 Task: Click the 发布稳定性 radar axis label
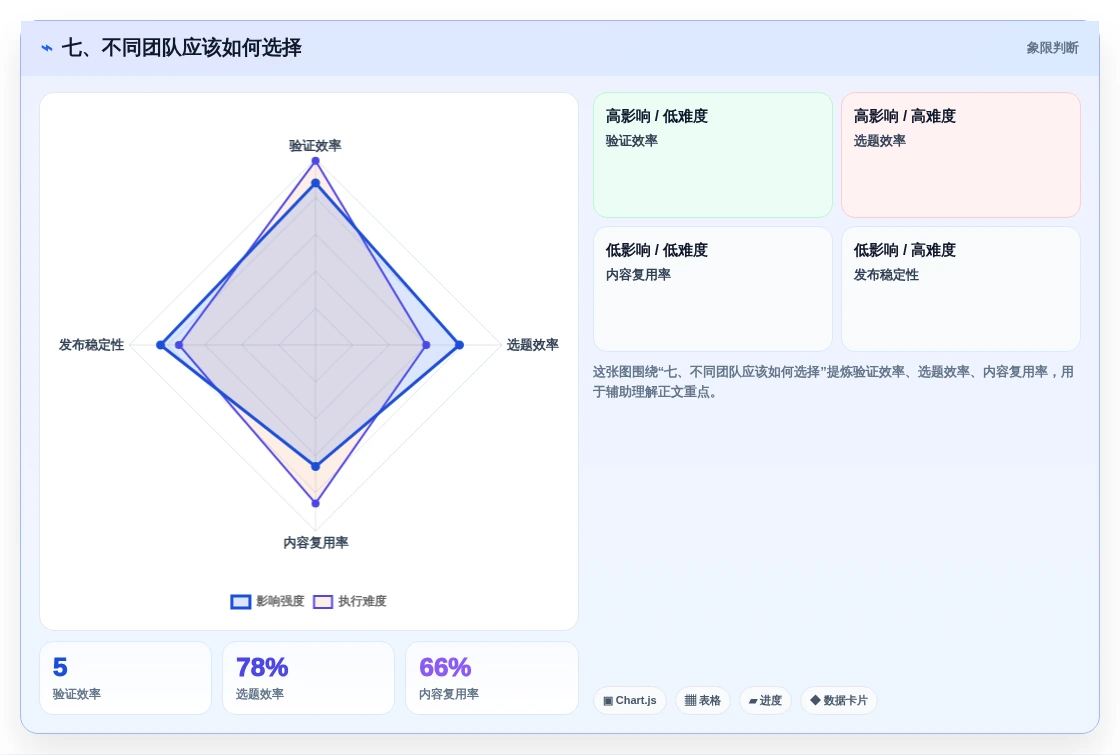pos(91,345)
